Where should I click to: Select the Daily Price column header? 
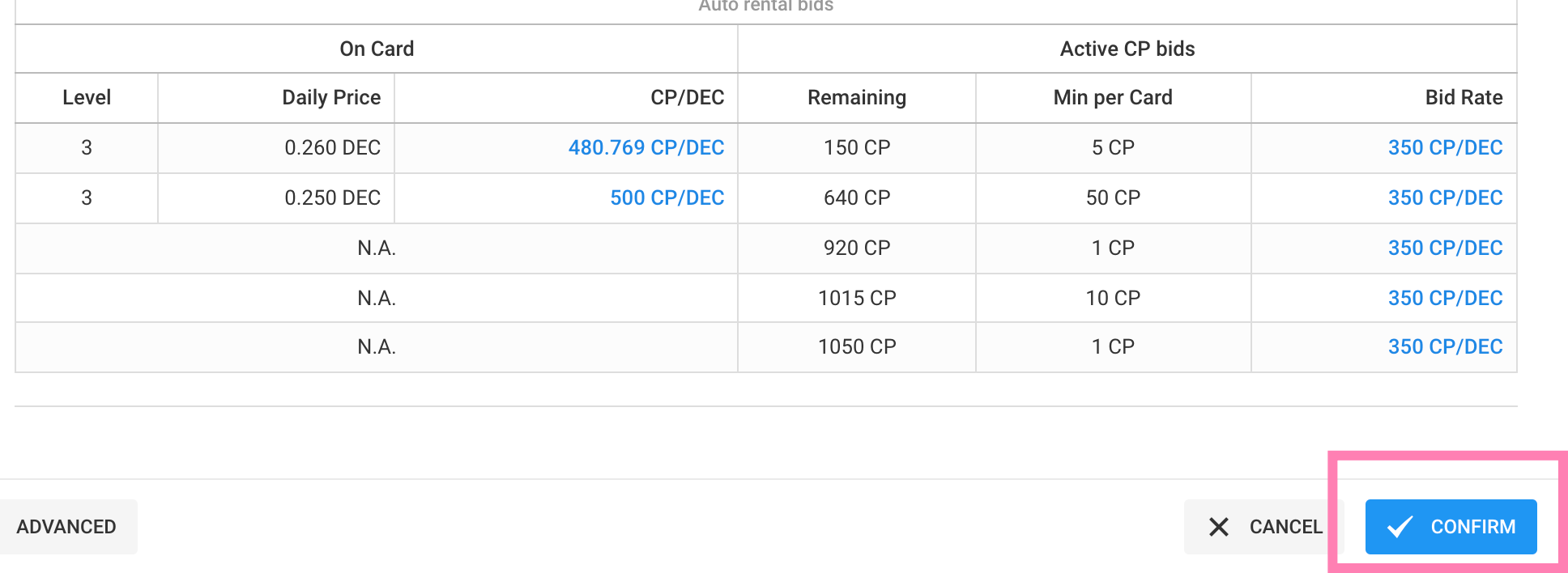[331, 98]
